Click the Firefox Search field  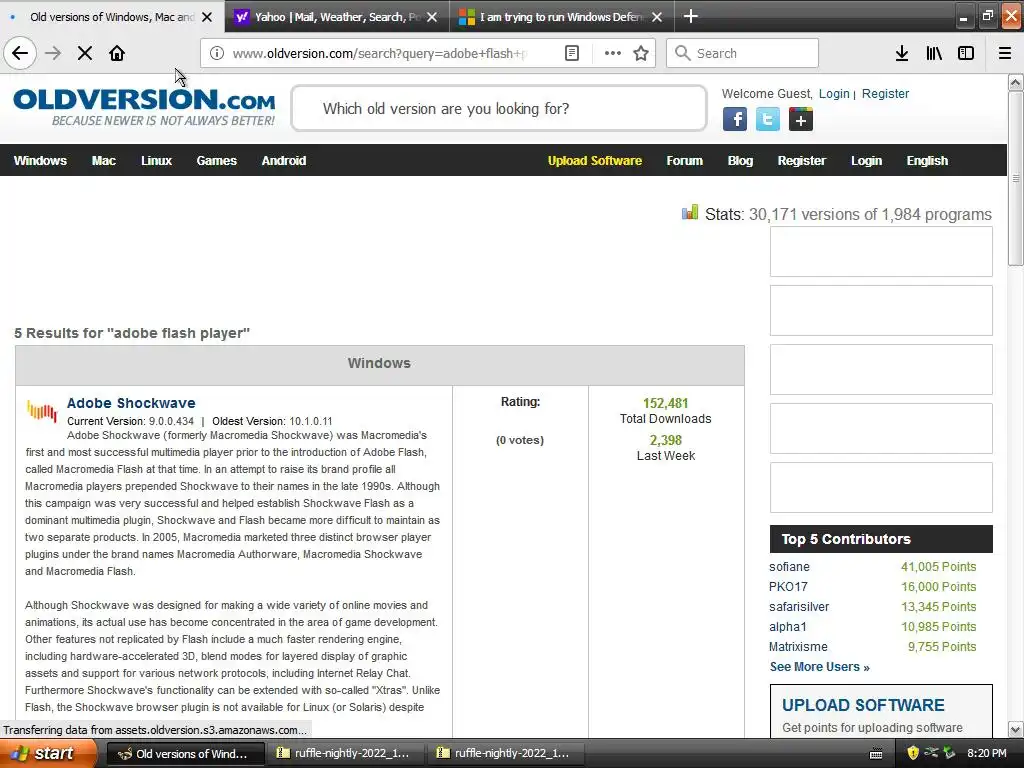742,53
